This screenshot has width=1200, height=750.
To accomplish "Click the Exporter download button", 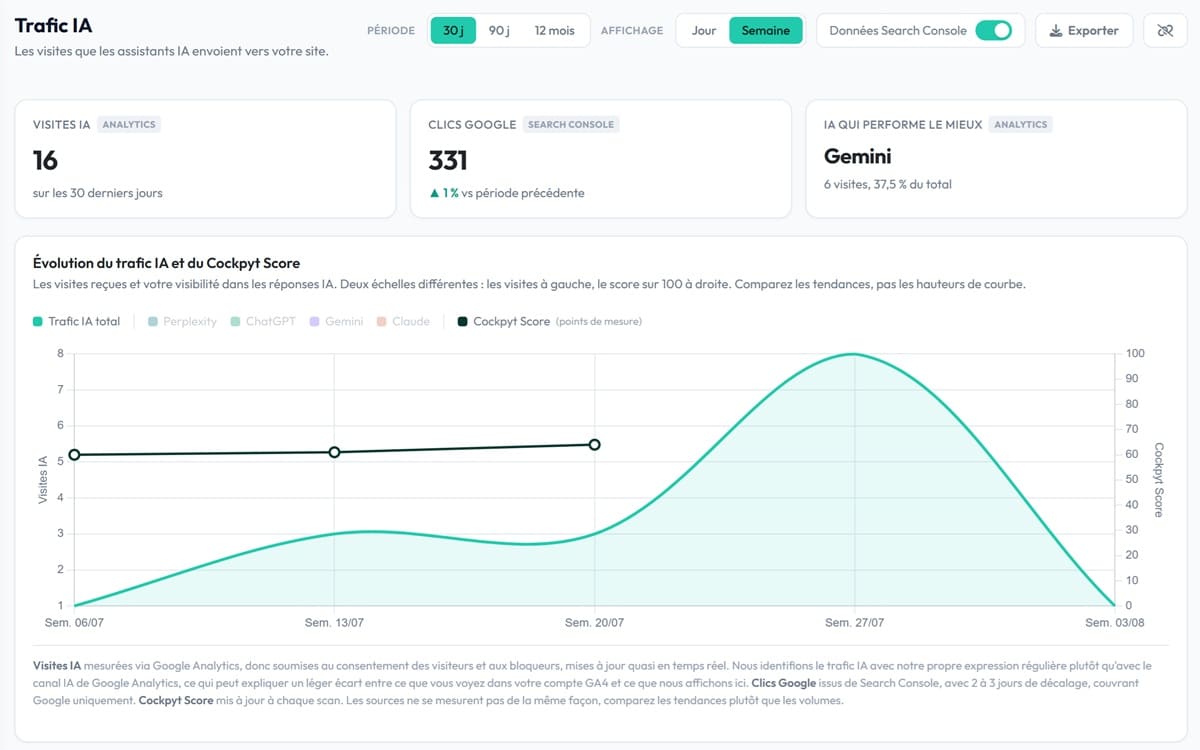I will point(1084,31).
